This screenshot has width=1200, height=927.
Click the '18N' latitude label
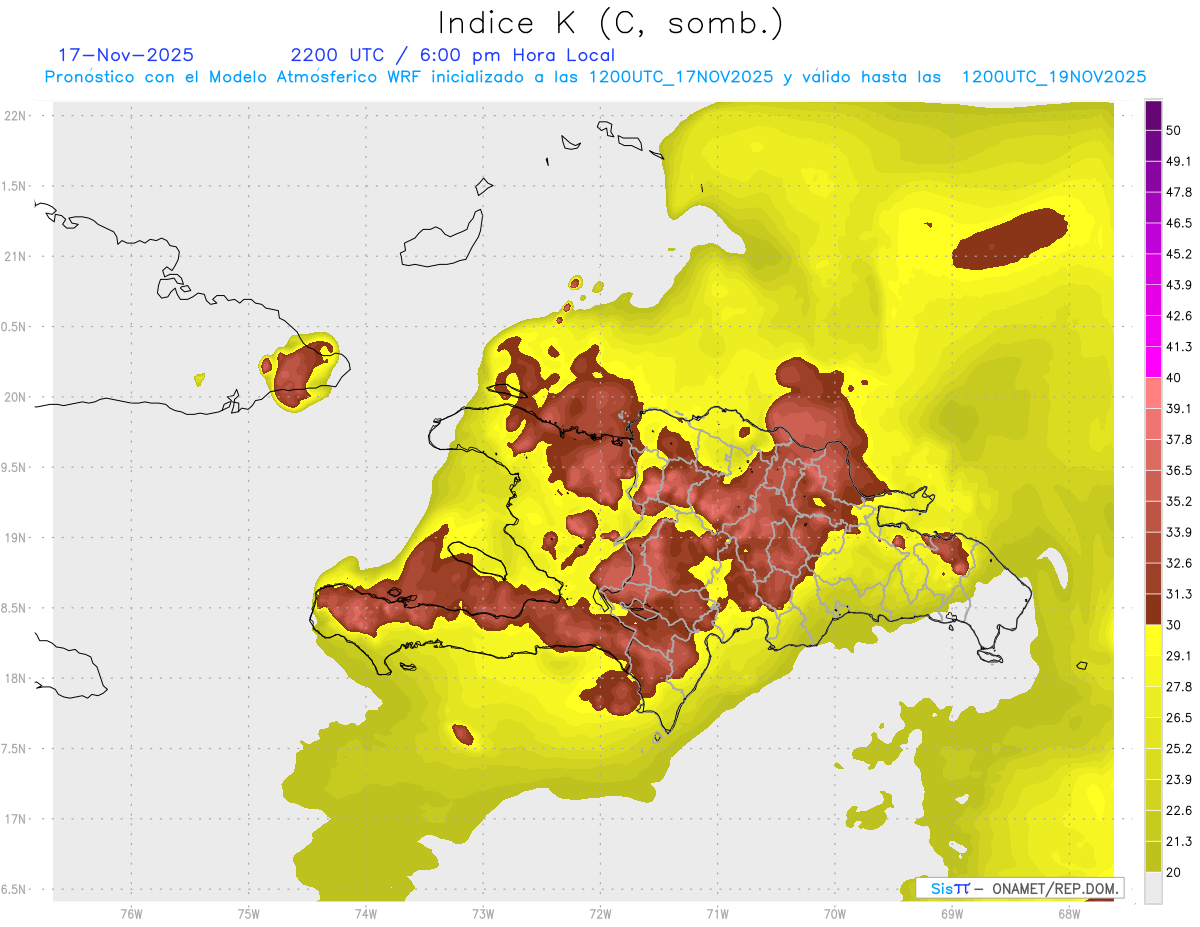coord(16,678)
